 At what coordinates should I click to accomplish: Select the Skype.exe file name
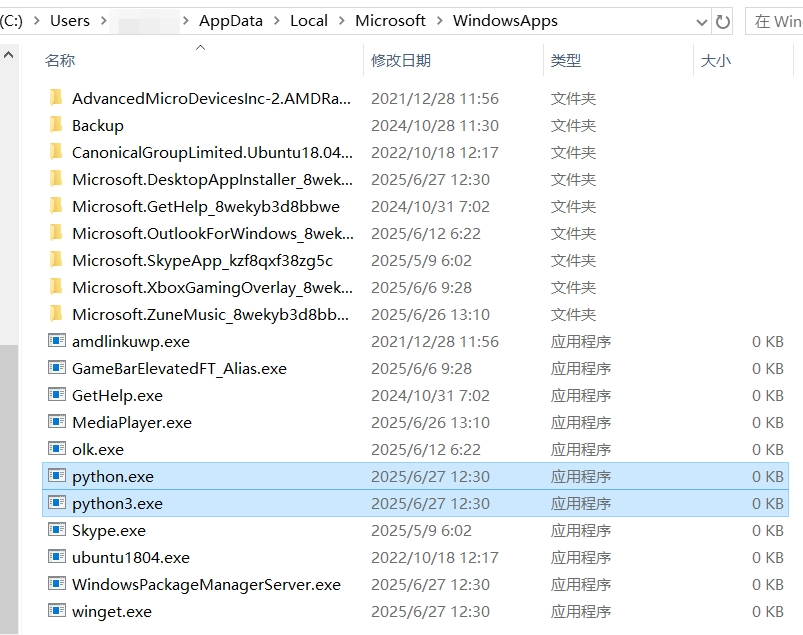[109, 531]
